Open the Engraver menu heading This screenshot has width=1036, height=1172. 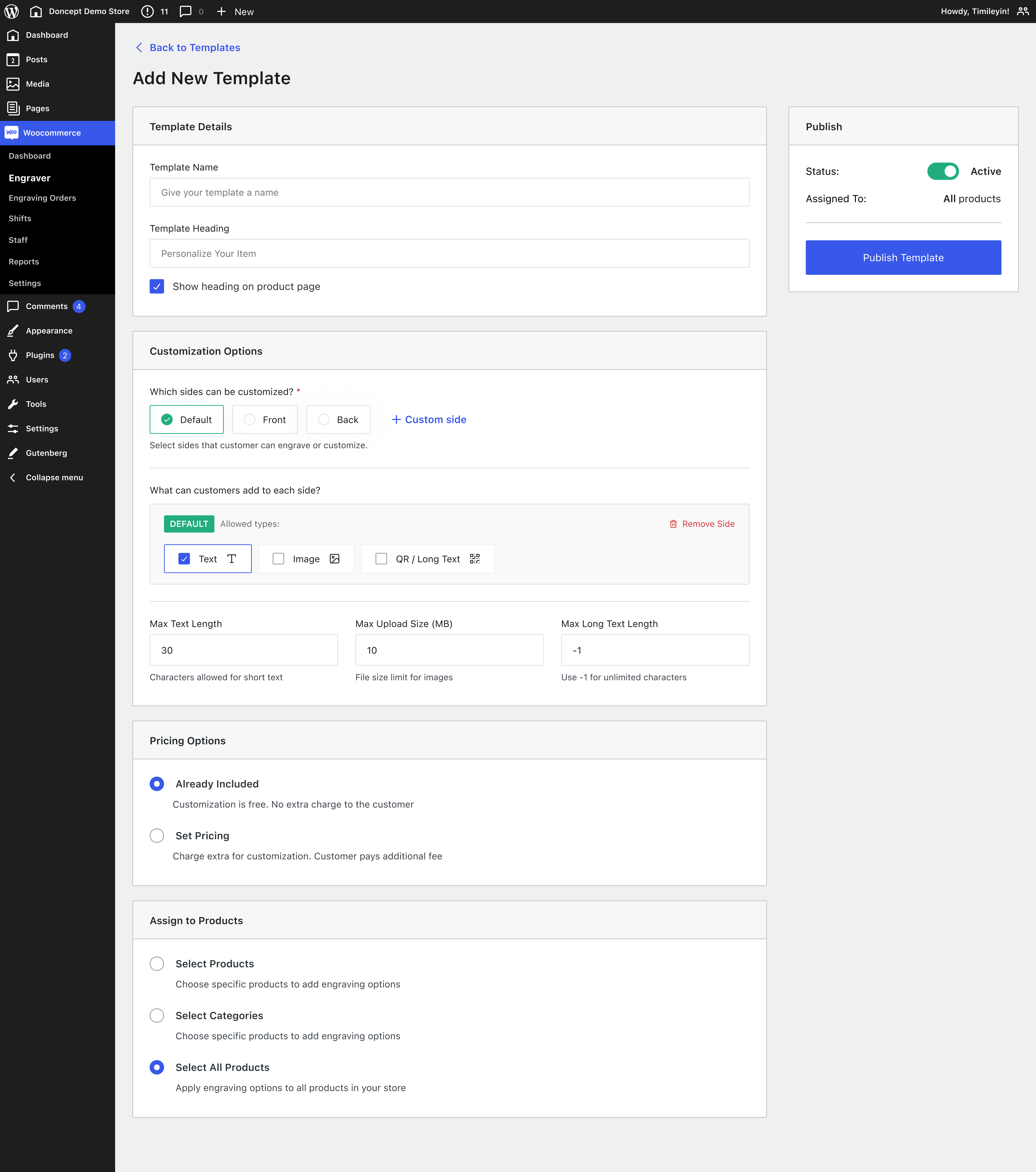click(30, 178)
